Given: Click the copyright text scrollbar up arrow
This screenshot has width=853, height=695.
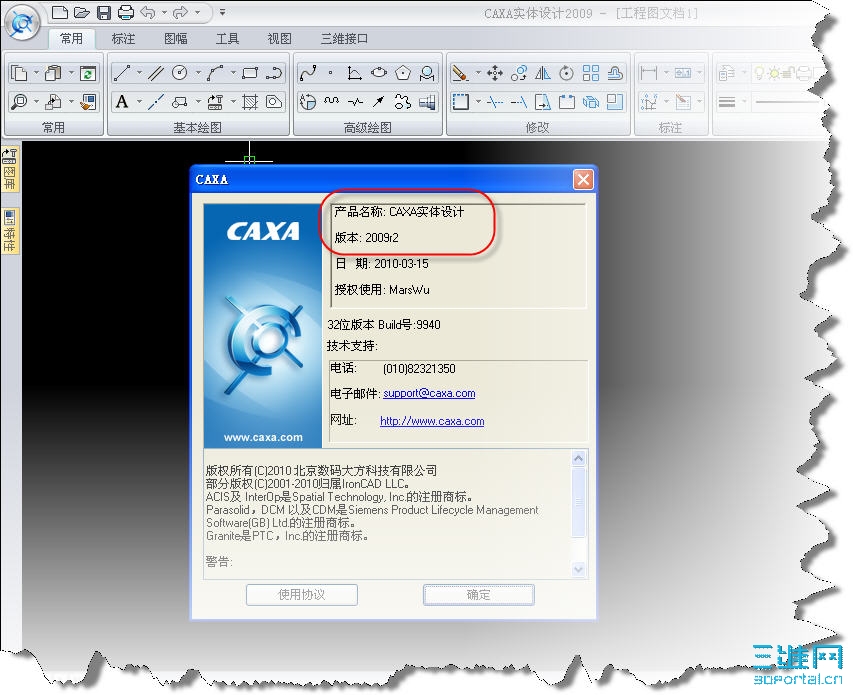Looking at the screenshot, I should [578, 458].
